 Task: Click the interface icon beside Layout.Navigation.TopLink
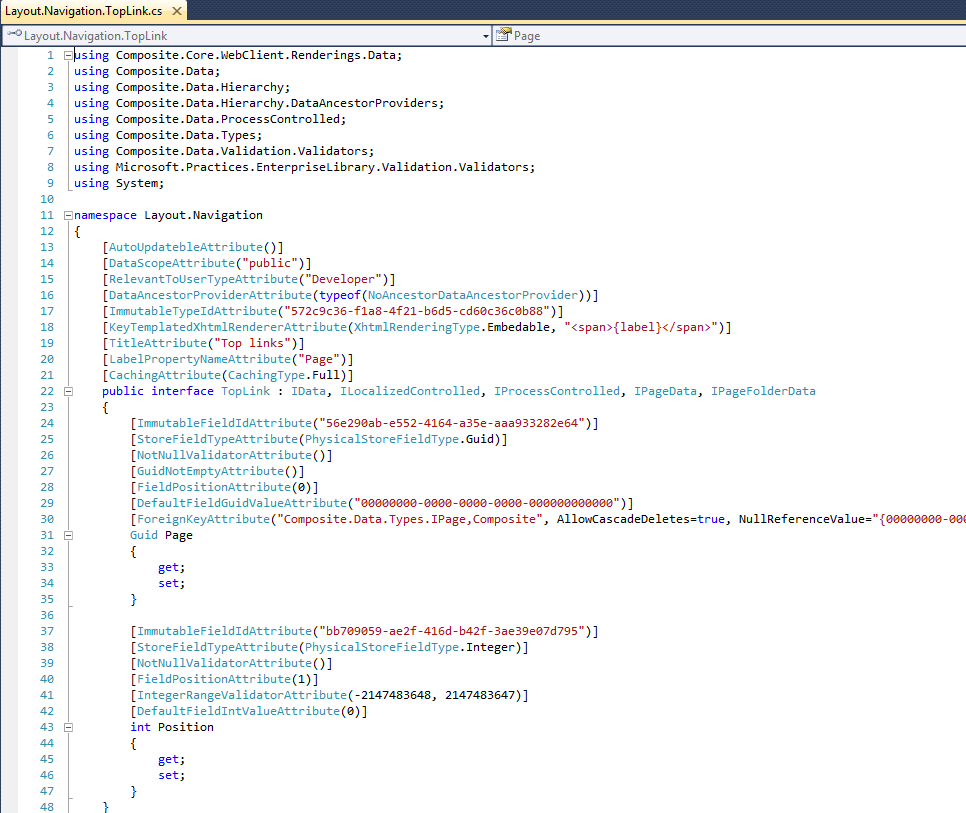[x=13, y=36]
